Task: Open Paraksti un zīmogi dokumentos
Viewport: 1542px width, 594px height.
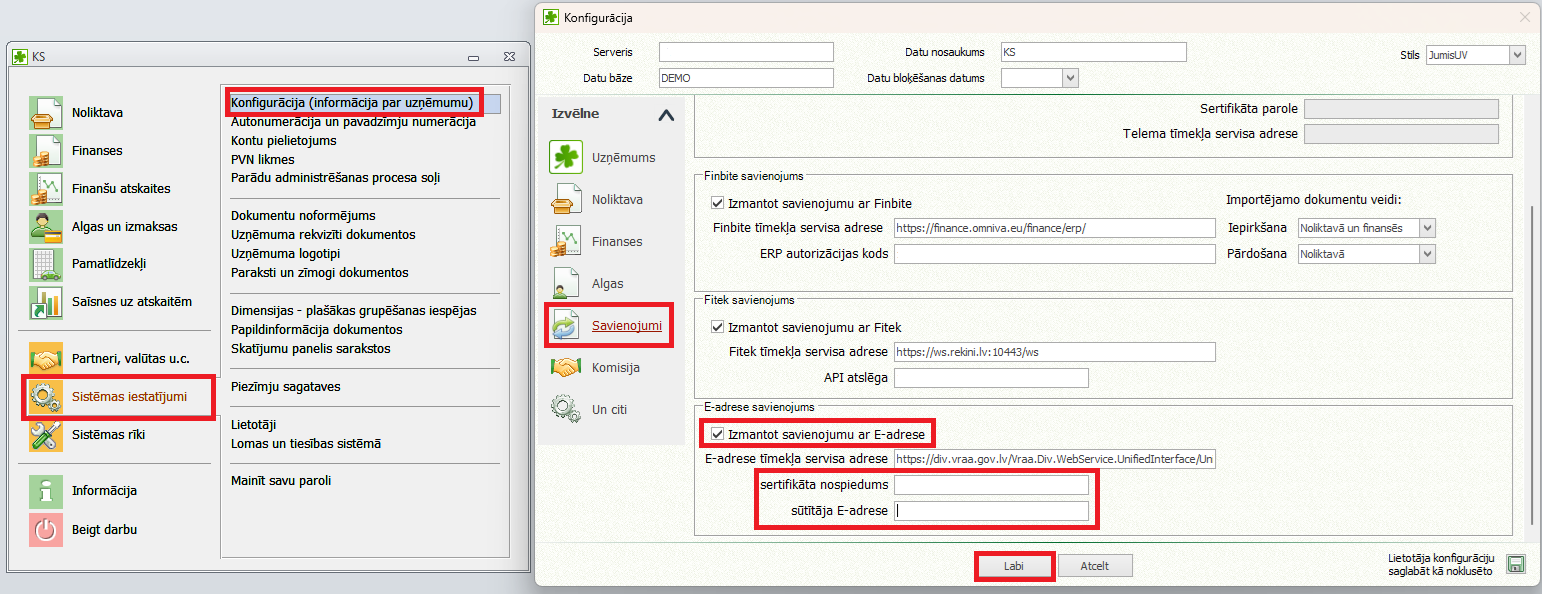Action: [320, 273]
